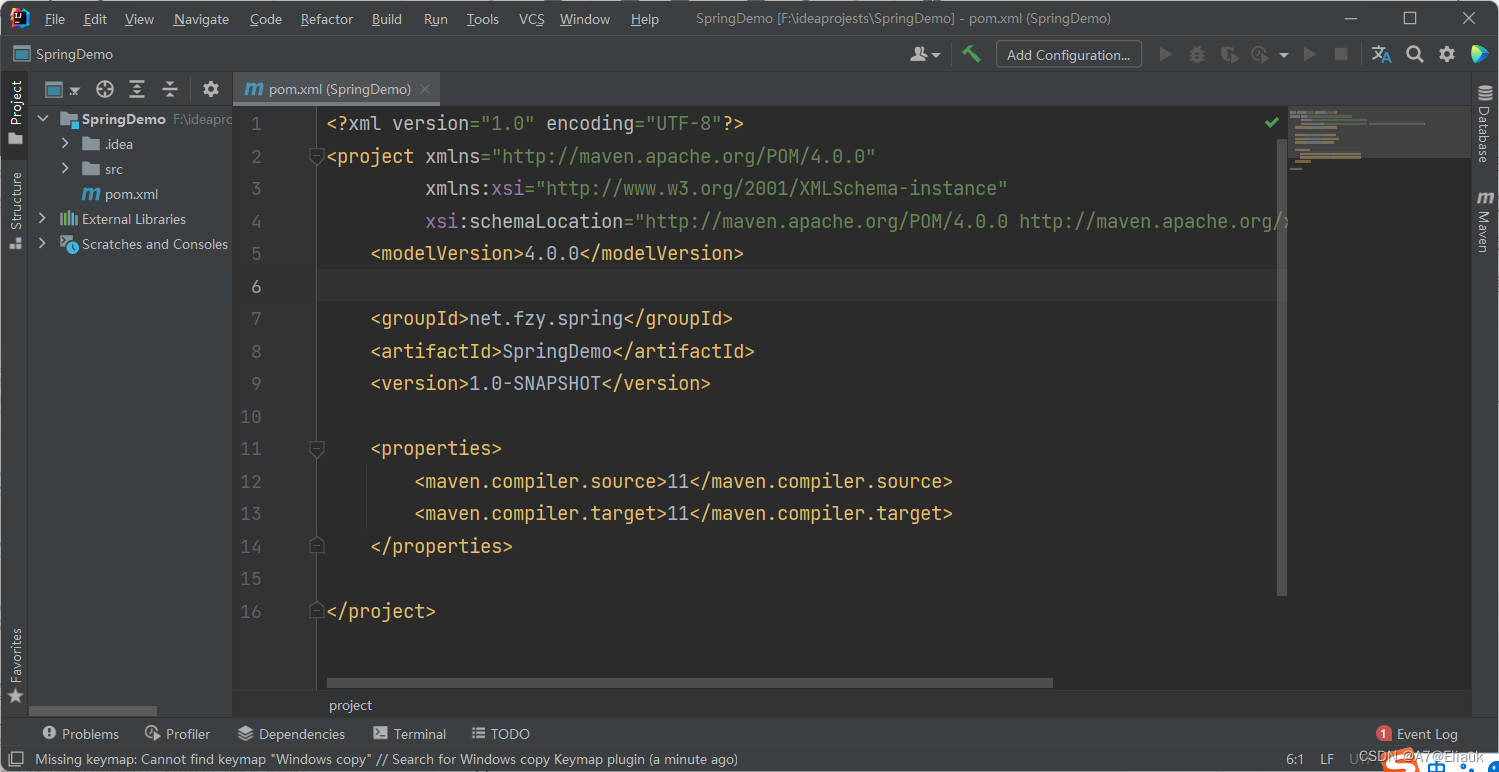Click Select Opened File target icon
Screen dimensions: 1499x772
tap(104, 89)
